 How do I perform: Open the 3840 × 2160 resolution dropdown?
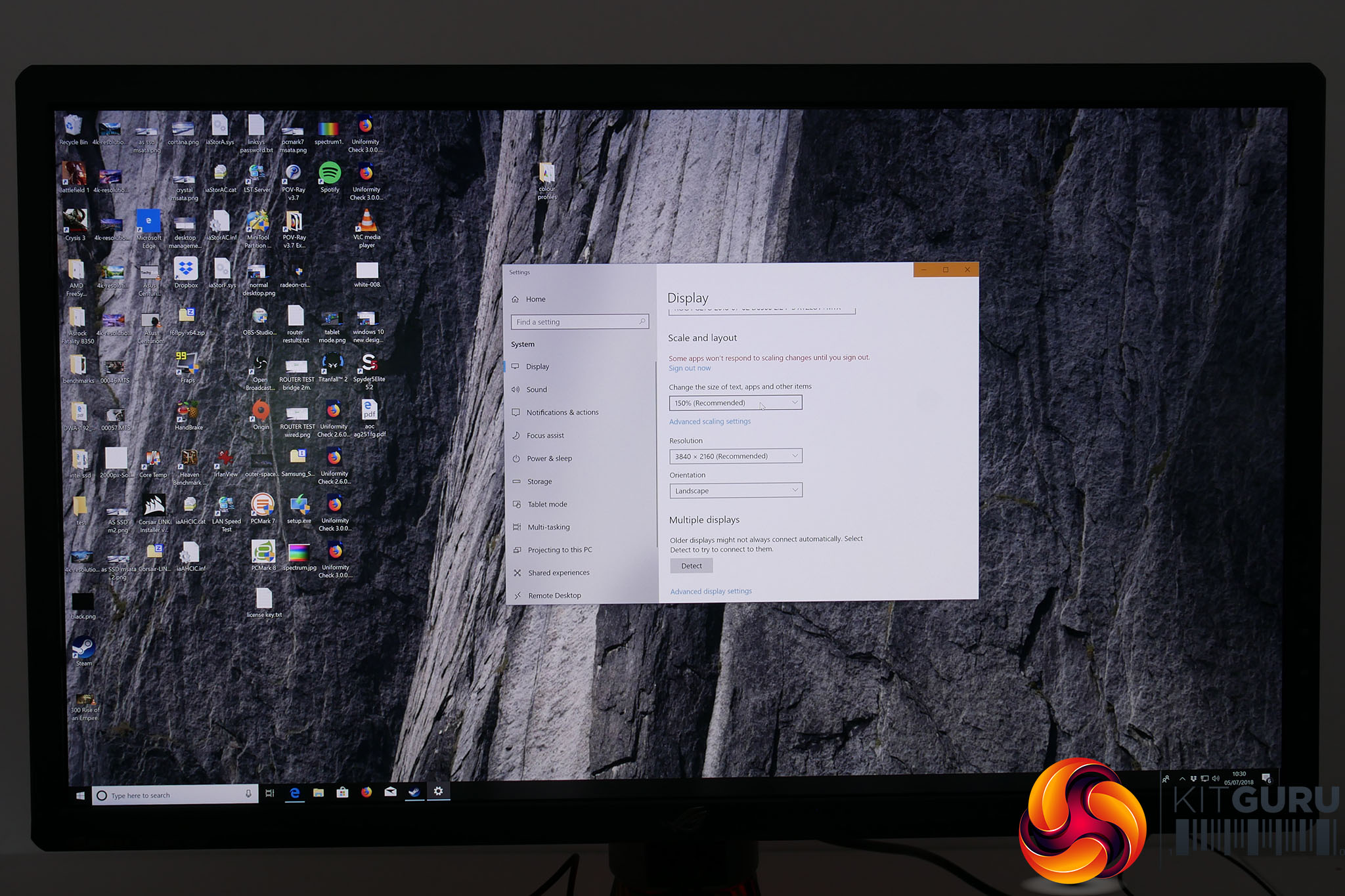[x=735, y=456]
